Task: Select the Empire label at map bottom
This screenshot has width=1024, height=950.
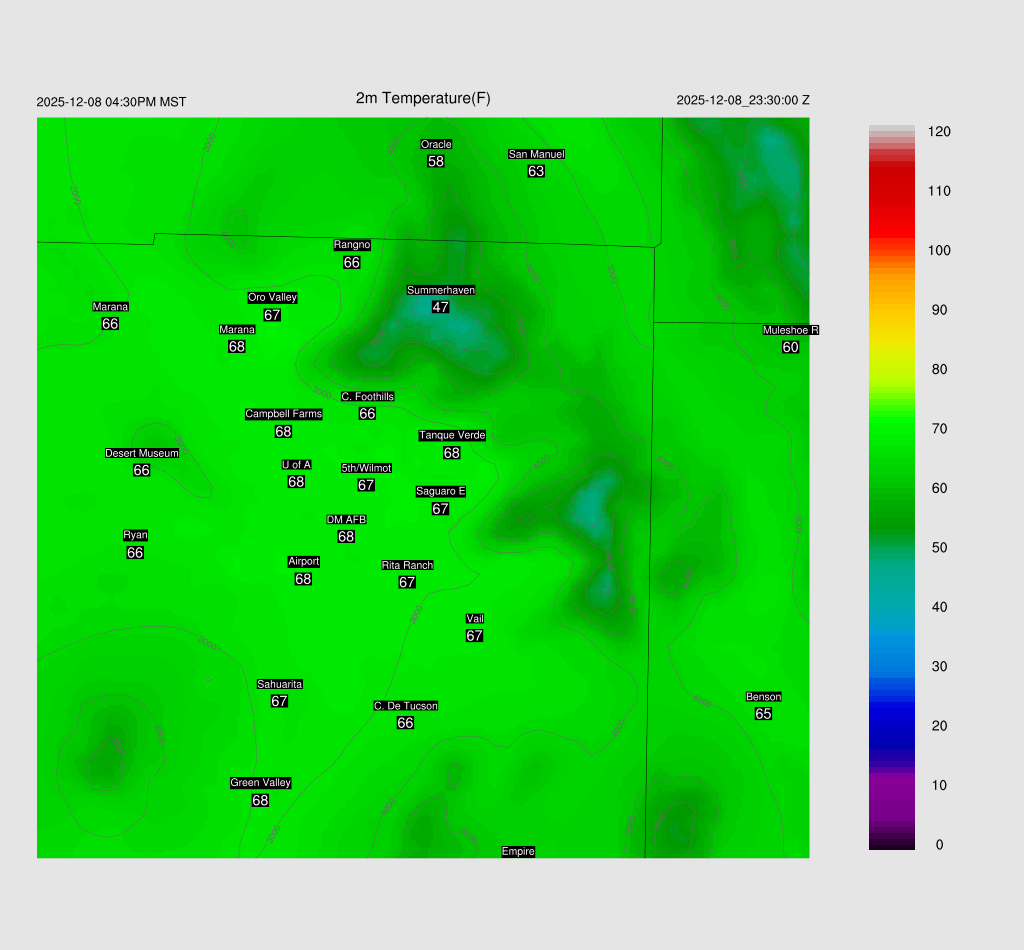Action: click(x=518, y=851)
